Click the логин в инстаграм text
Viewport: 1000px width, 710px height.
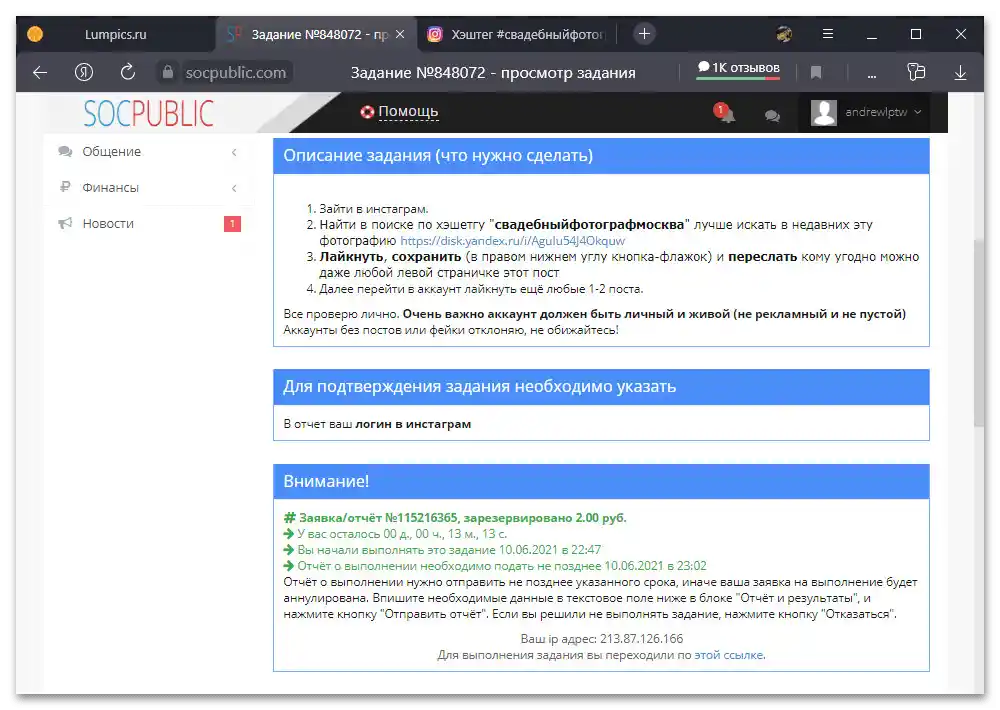[413, 424]
